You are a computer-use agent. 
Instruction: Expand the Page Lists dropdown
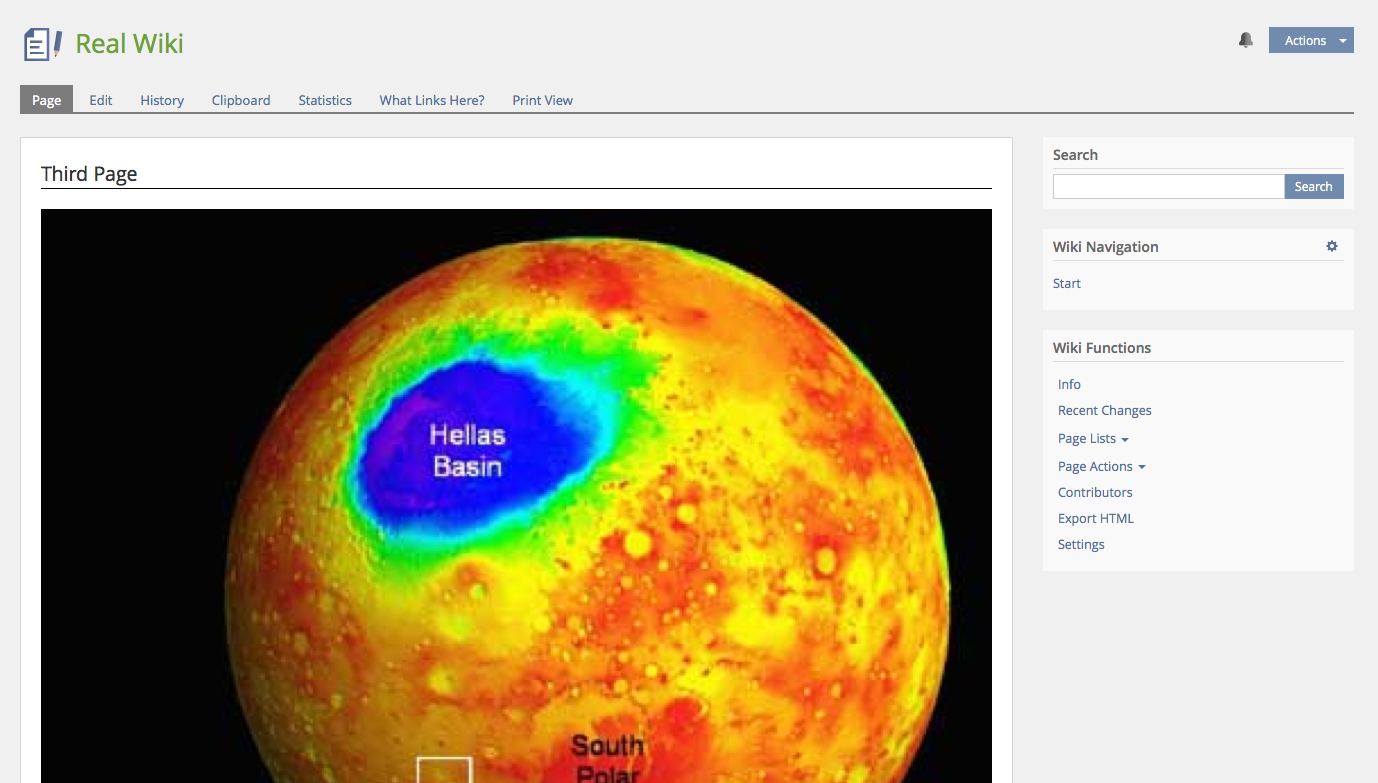tap(1092, 439)
